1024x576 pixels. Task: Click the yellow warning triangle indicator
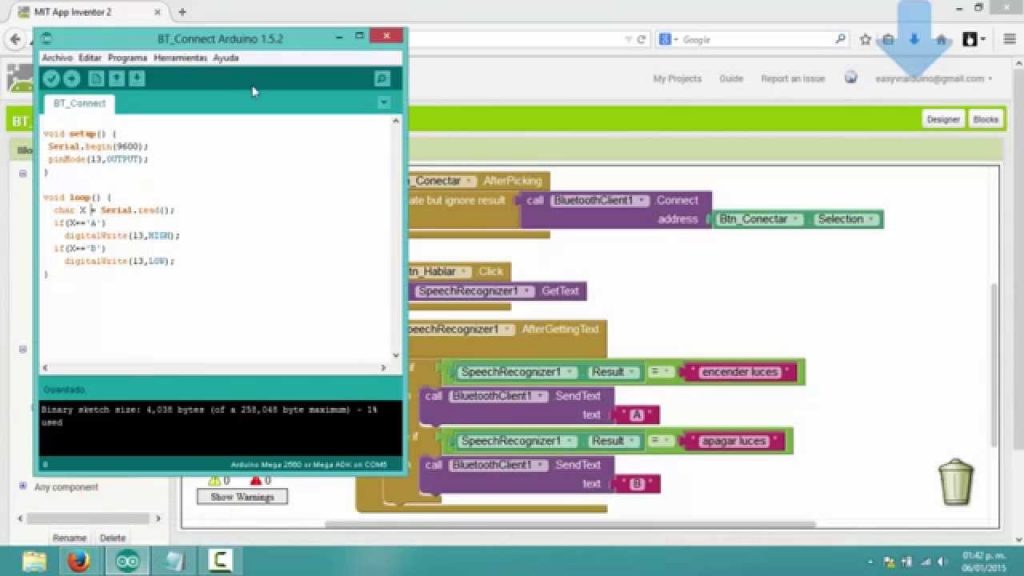tap(214, 481)
